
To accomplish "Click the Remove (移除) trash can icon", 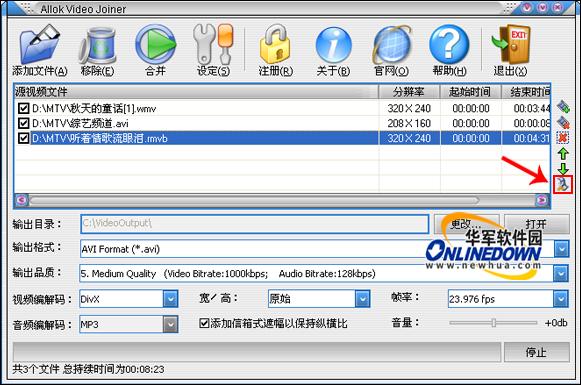I will pyautogui.click(x=97, y=45).
